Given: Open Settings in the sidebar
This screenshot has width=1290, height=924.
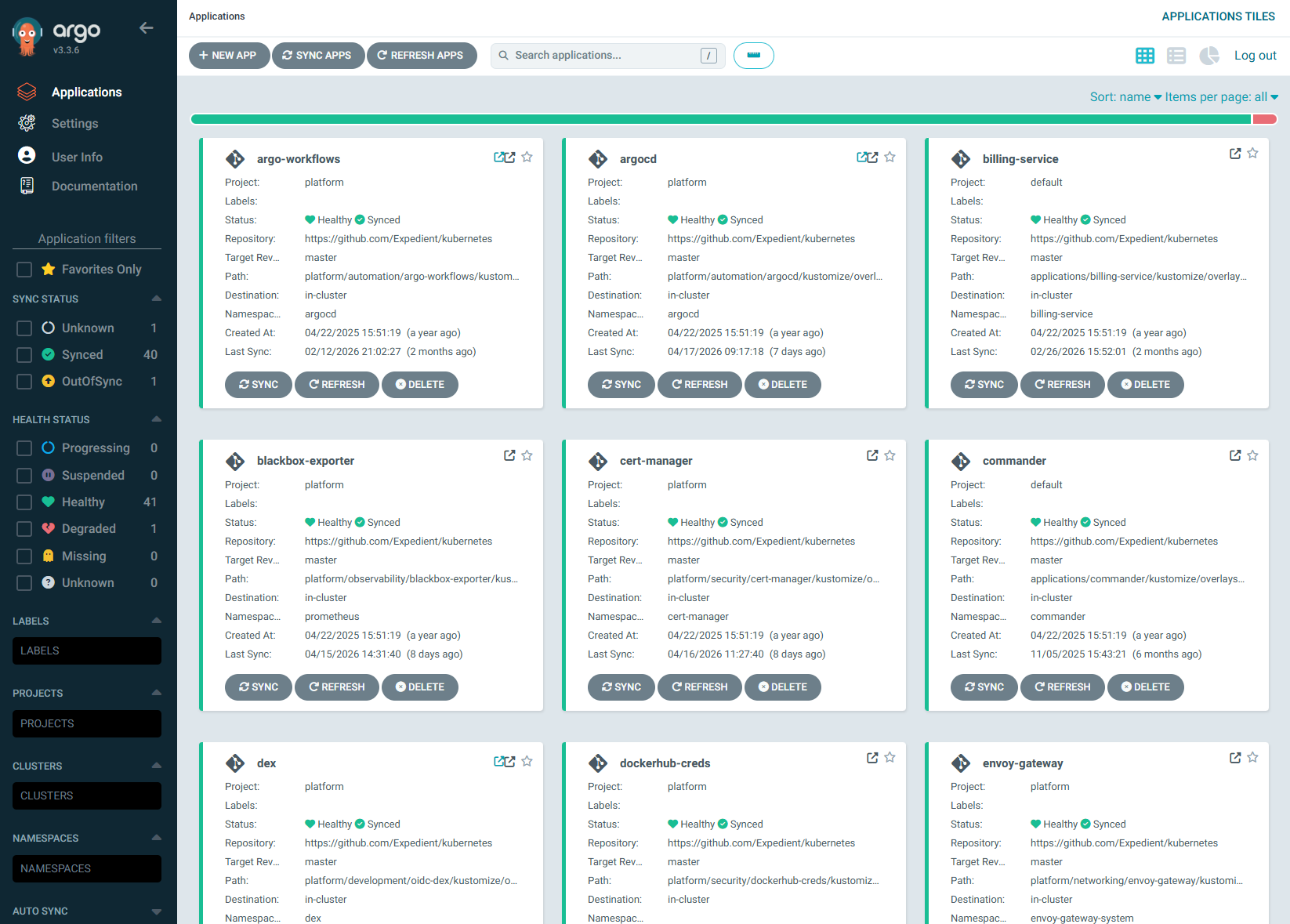Looking at the screenshot, I should [x=74, y=124].
